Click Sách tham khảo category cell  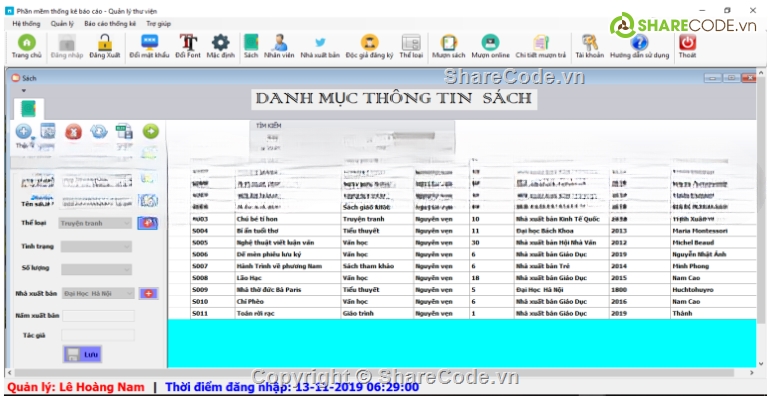377,266
